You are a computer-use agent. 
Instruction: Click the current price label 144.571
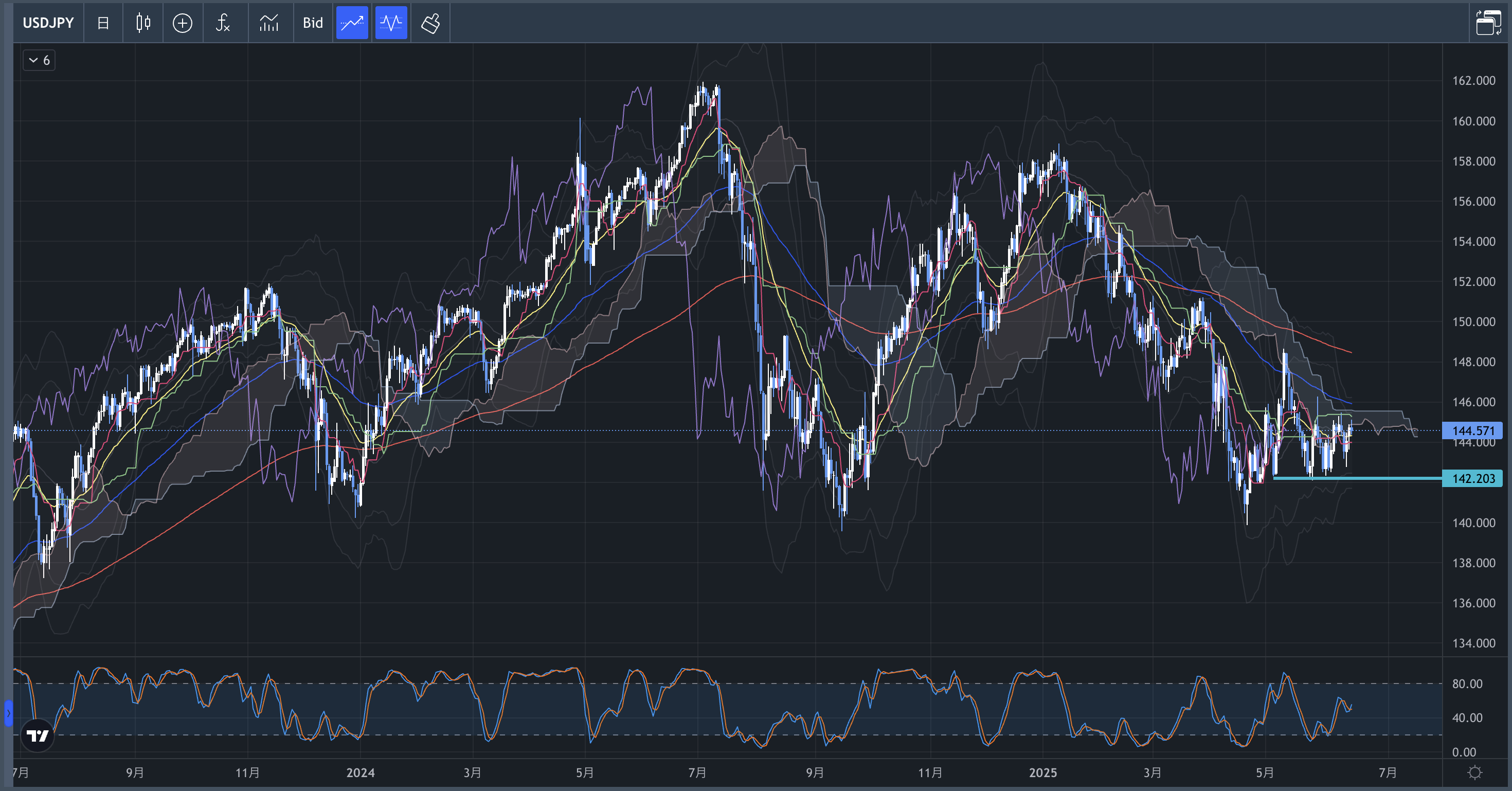click(x=1473, y=430)
